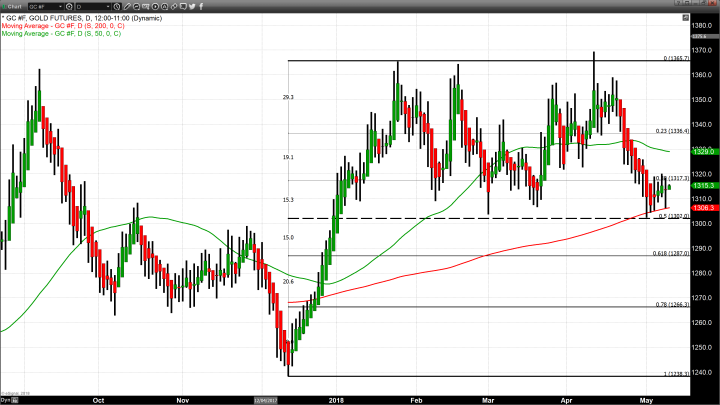Click the symbol search icon beside GC #F
The width and height of the screenshot is (720, 405).
(69, 6)
